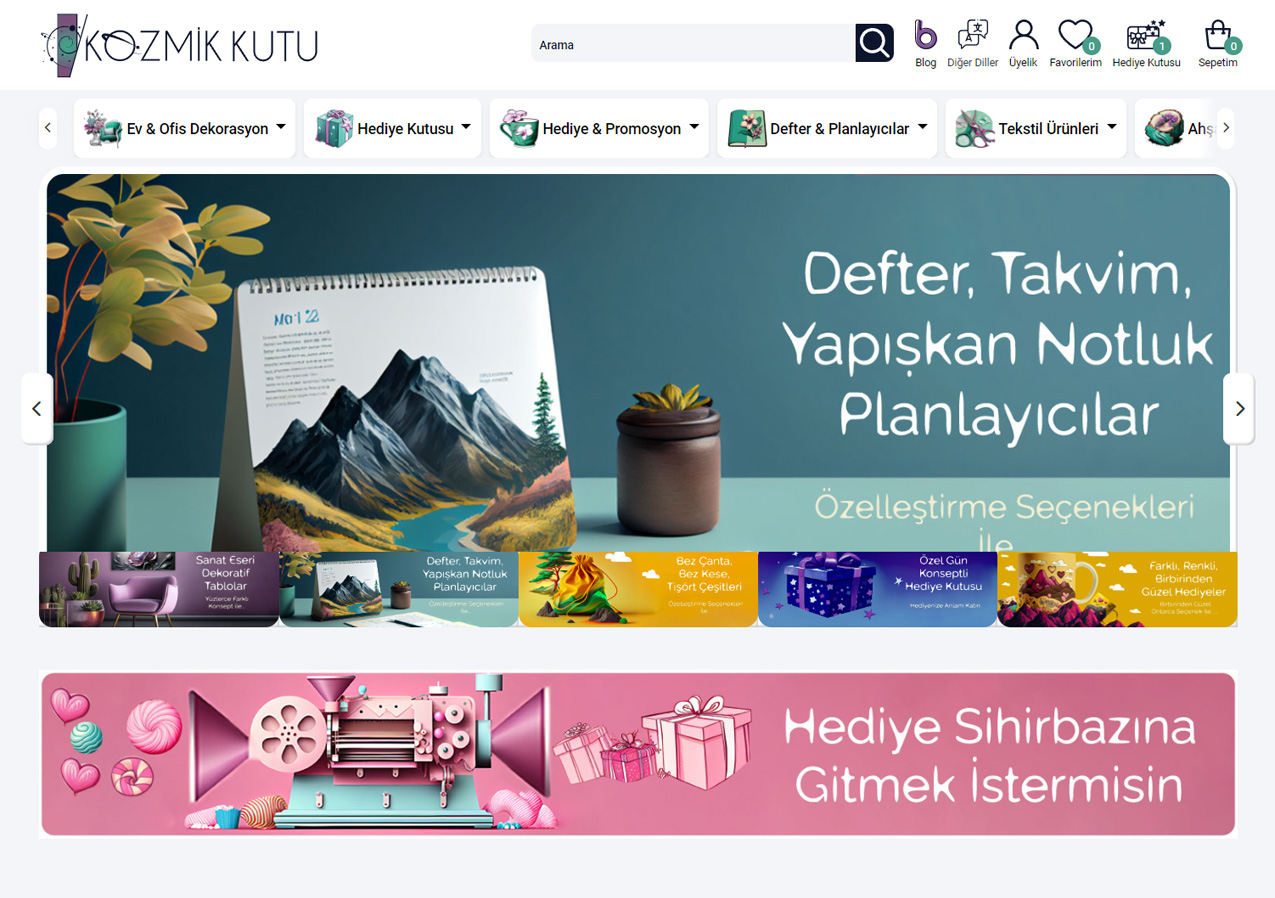
Task: Open Tekstil Ürünleri category menu
Action: pyautogui.click(x=1035, y=128)
